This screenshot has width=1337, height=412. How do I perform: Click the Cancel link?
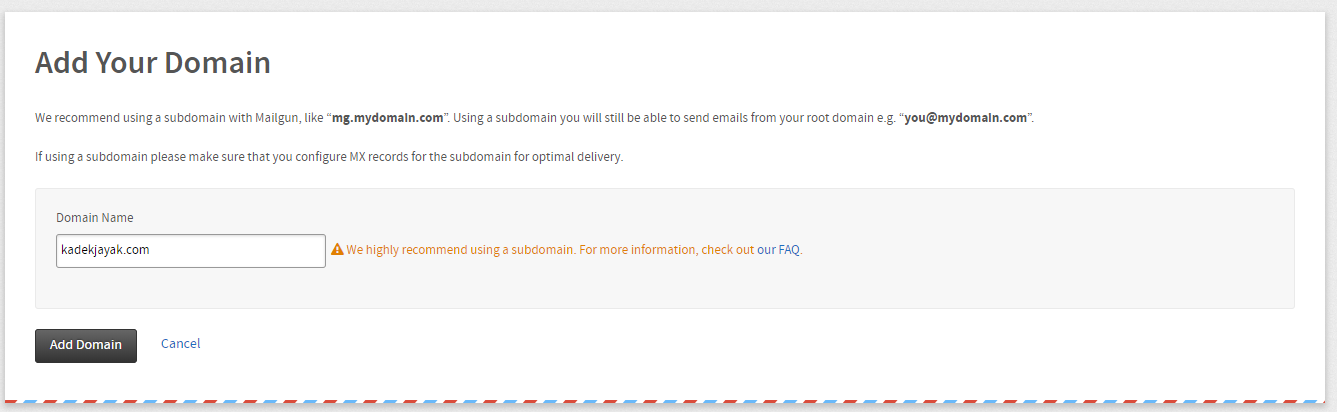pos(180,344)
